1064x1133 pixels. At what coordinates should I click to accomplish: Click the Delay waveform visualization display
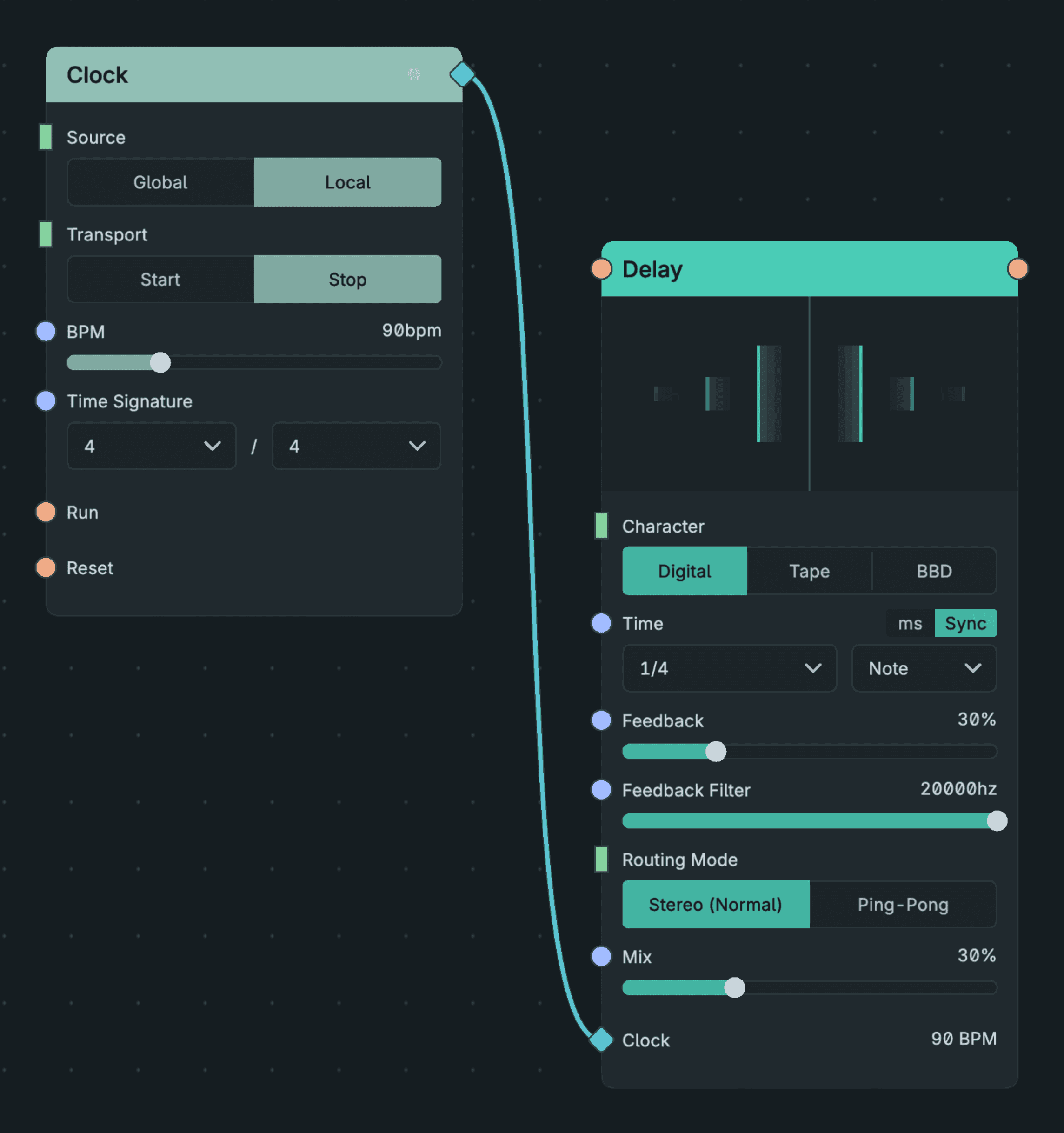[809, 393]
